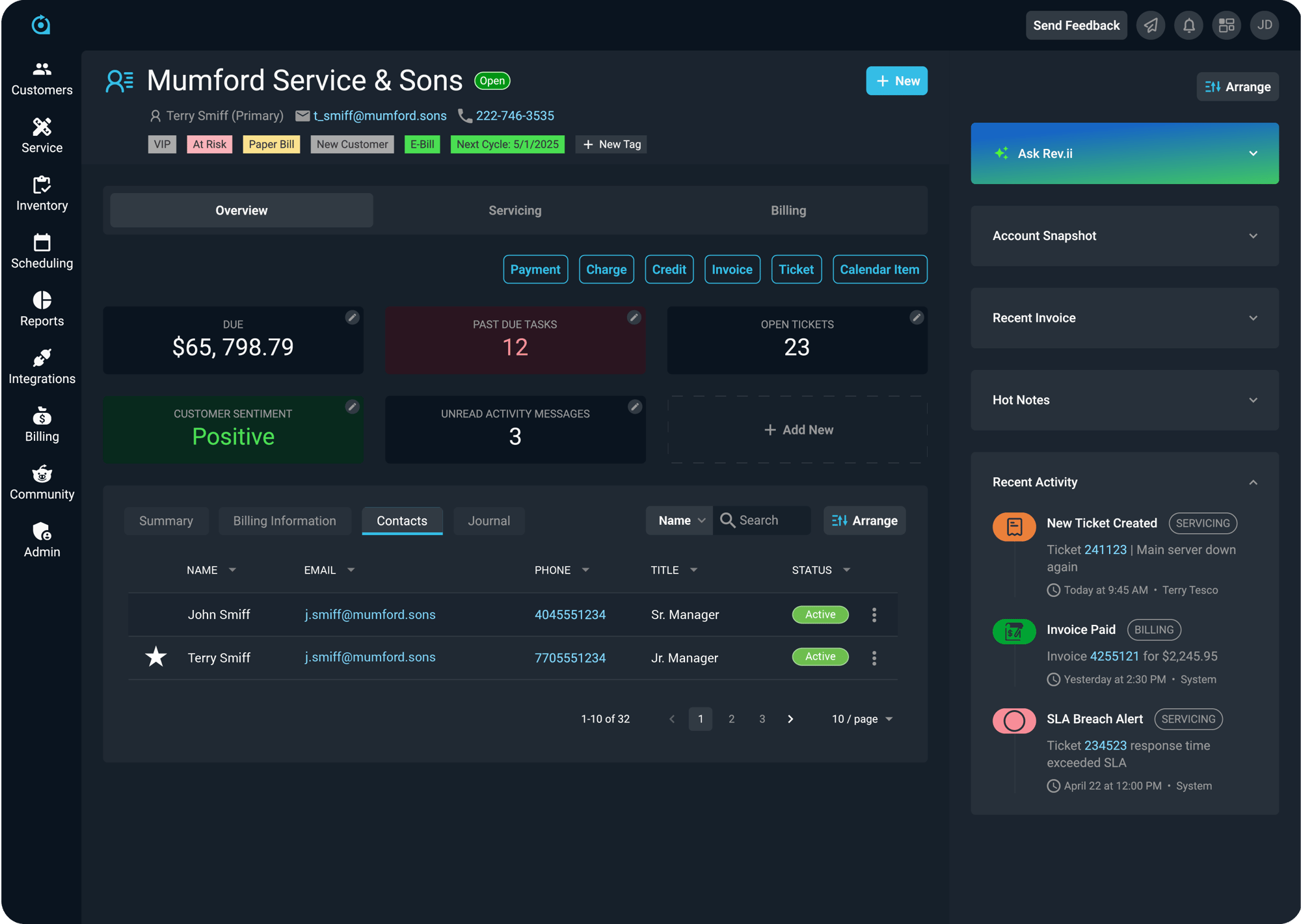
Task: Click the Charge action button
Action: pyautogui.click(x=606, y=269)
